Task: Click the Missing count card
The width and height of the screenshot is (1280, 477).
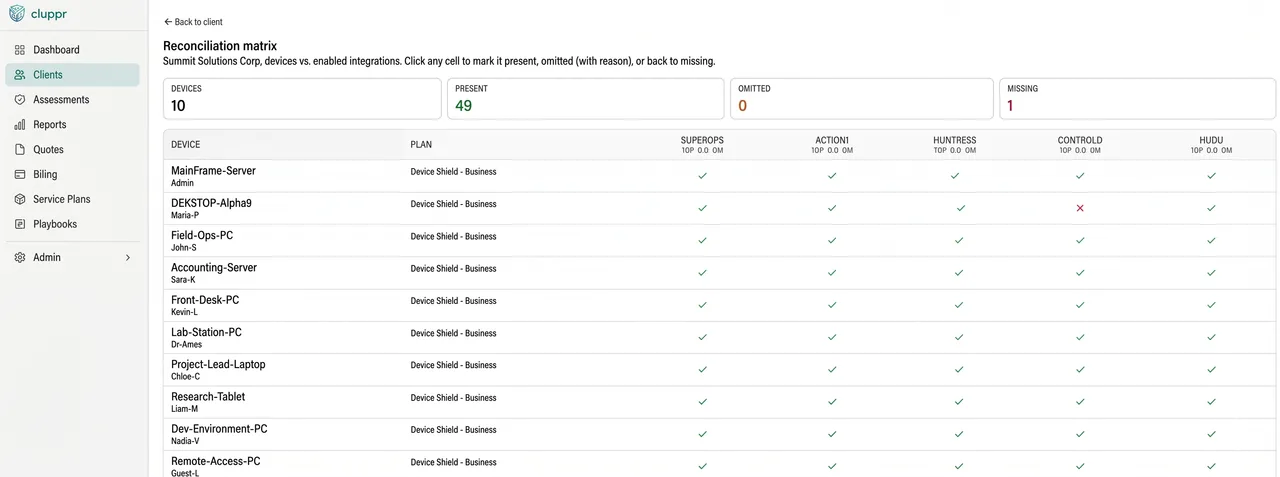Action: click(x=1138, y=99)
